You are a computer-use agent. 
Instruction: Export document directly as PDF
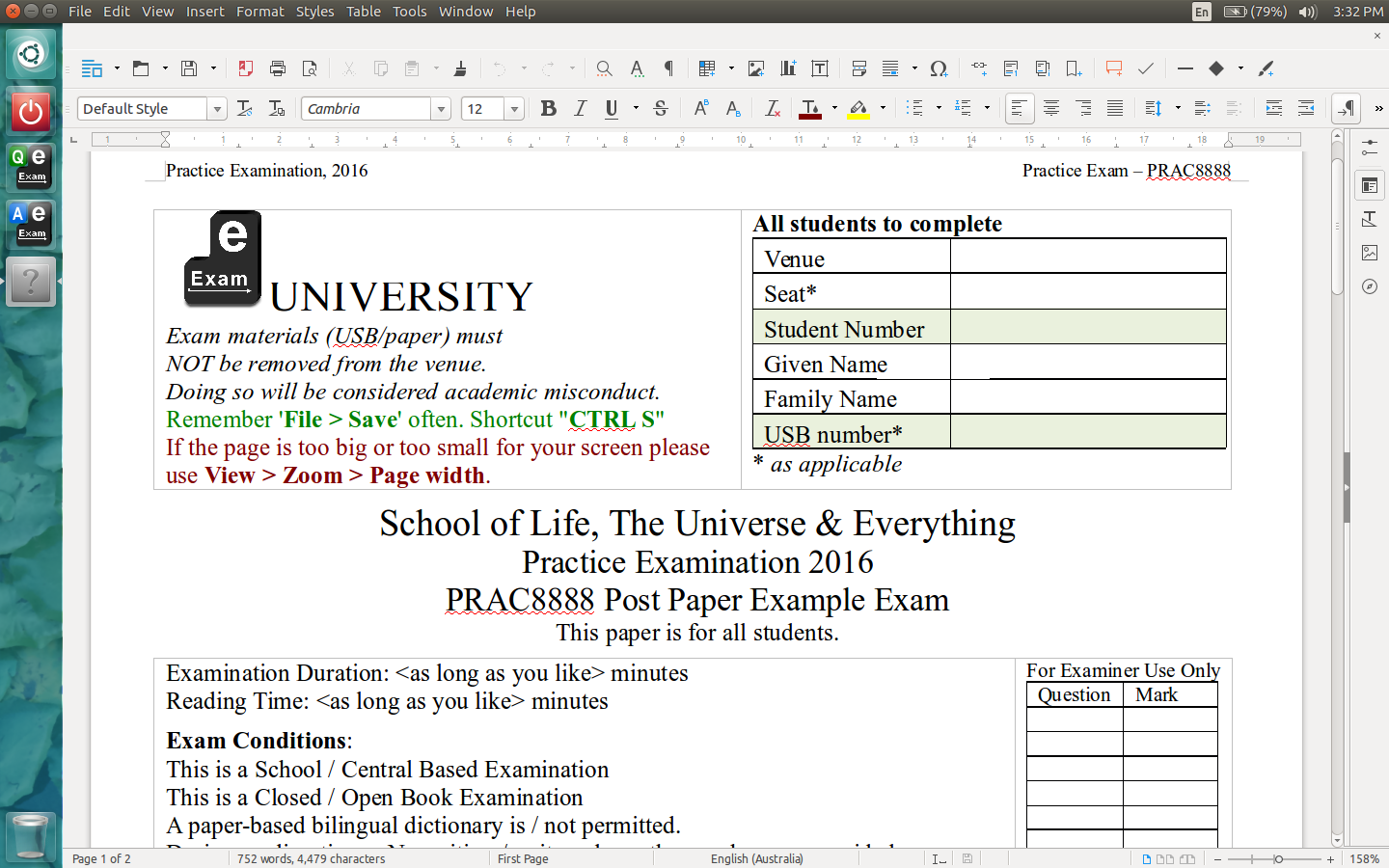(246, 68)
